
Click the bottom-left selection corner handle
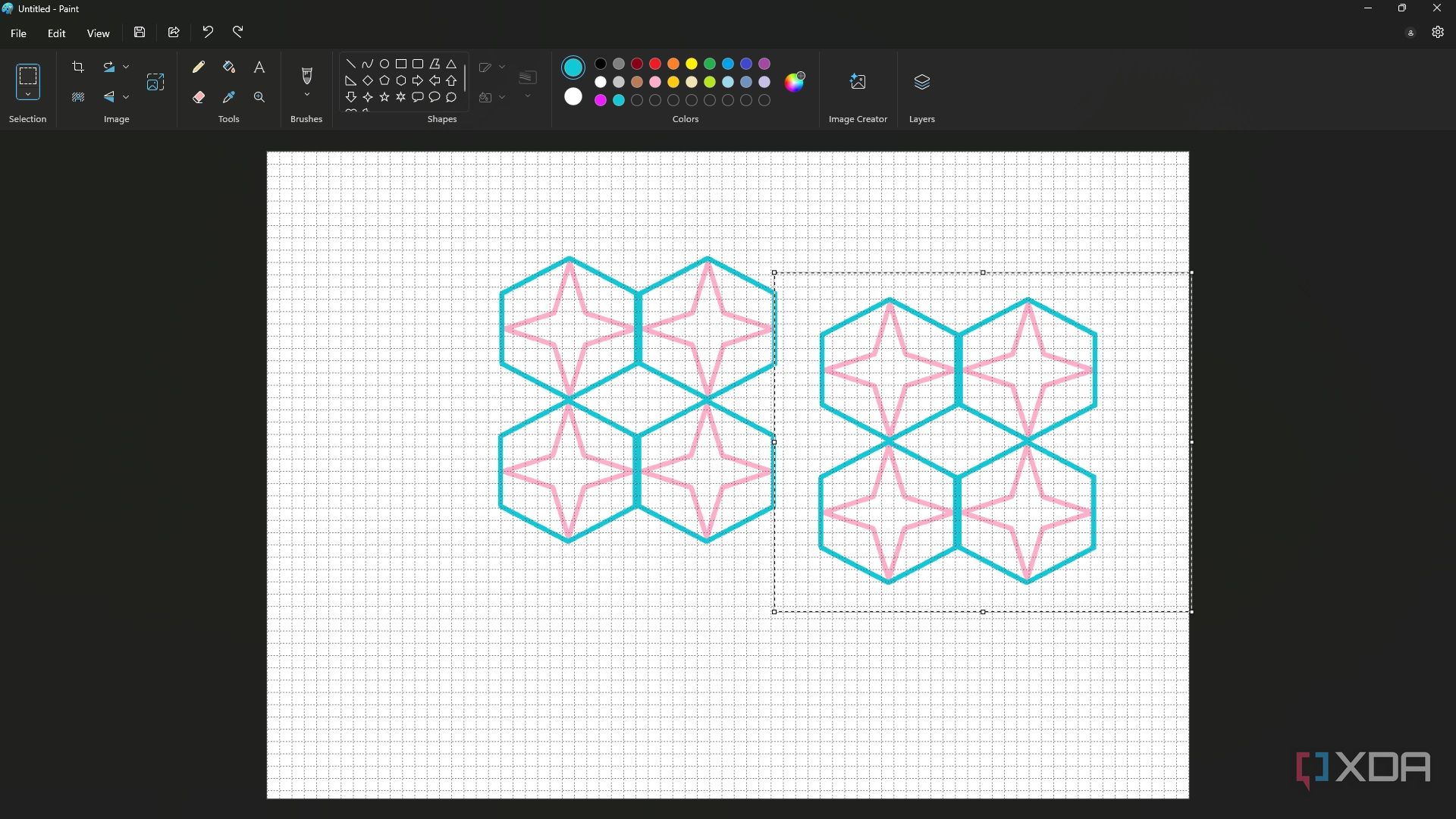point(774,612)
